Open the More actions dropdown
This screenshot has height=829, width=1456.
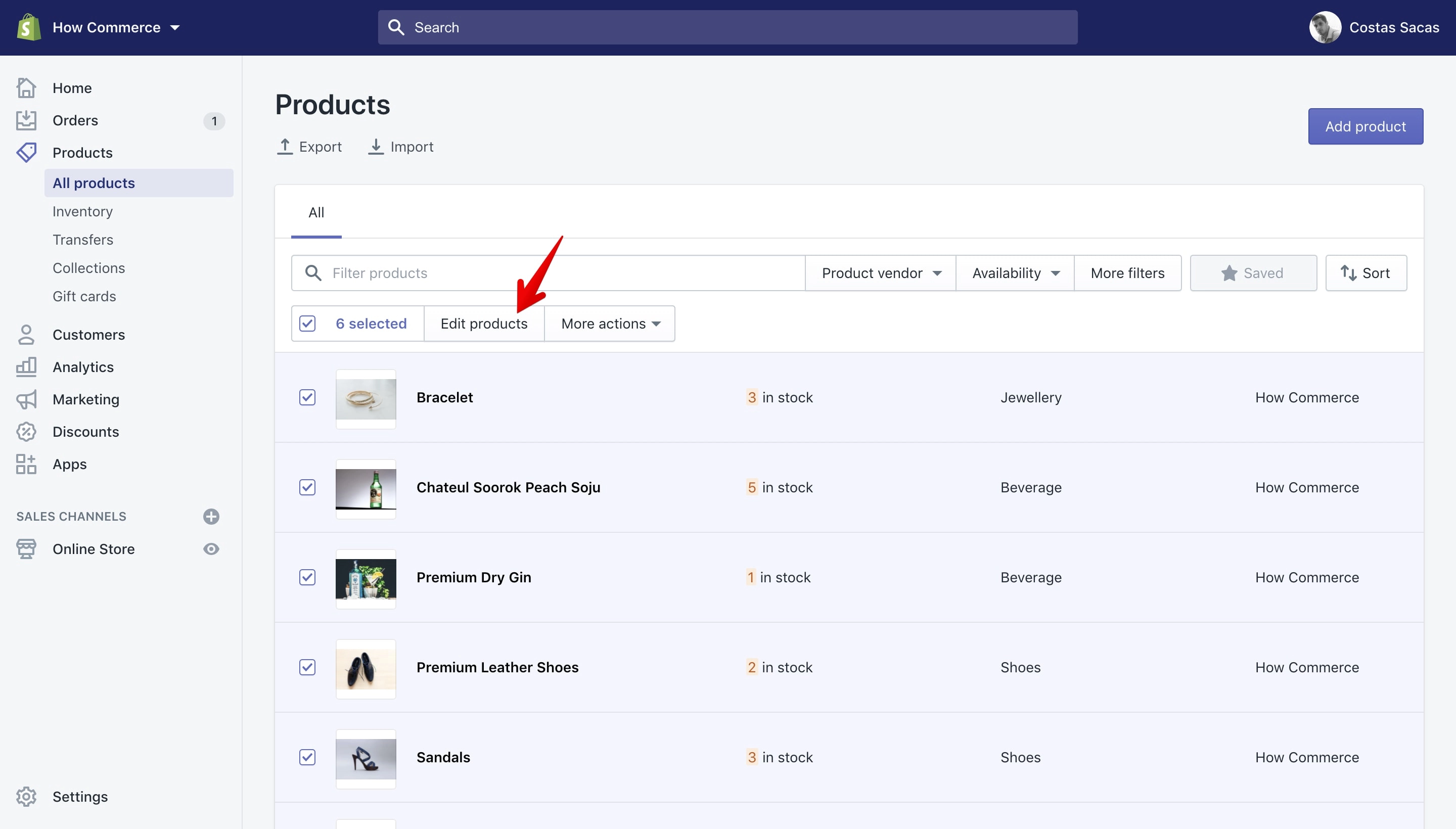pos(610,324)
